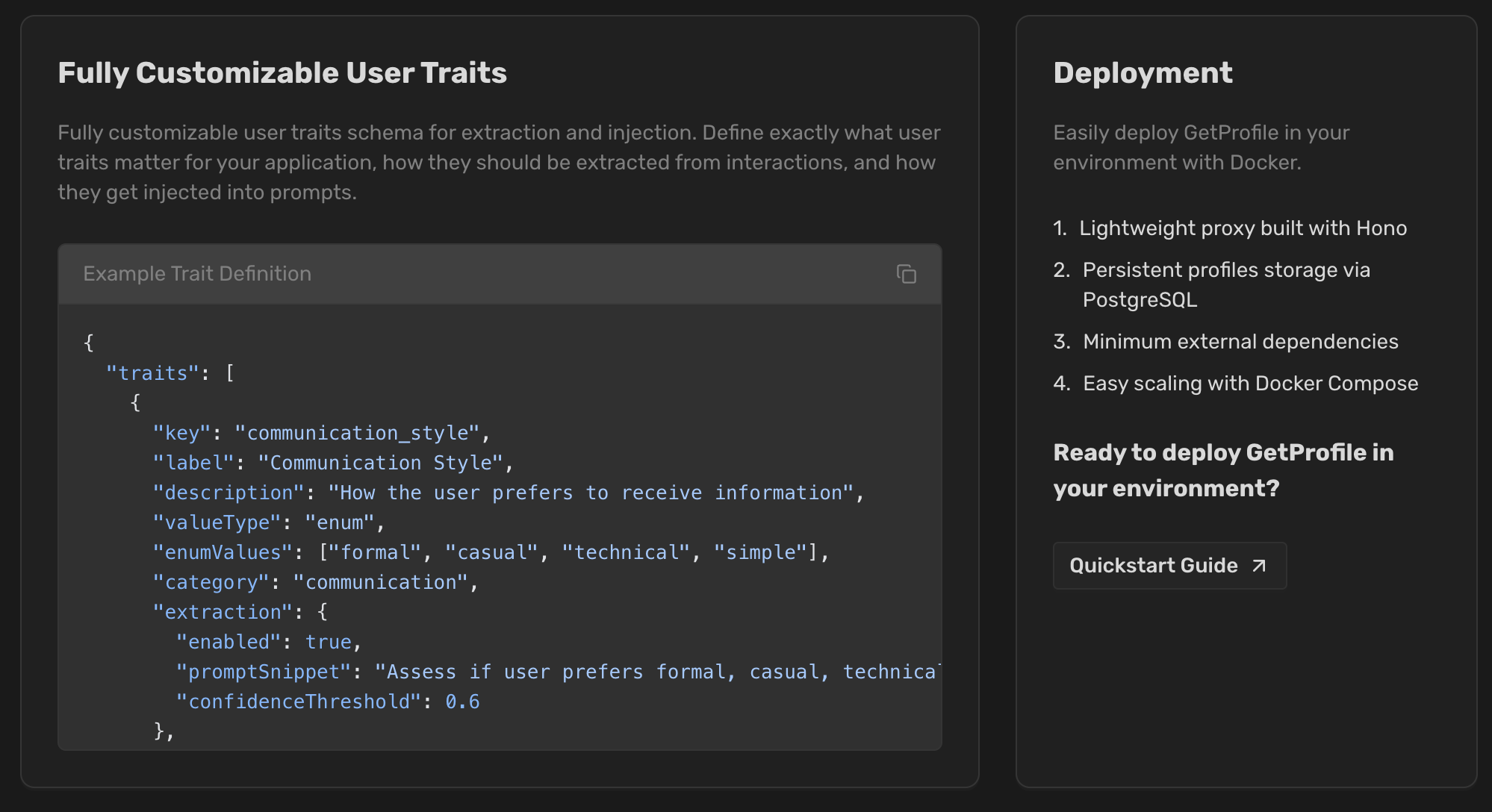This screenshot has height=812, width=1492.
Task: Click the Persistent profiles storage via PostgreSQL item
Action: pos(1226,284)
